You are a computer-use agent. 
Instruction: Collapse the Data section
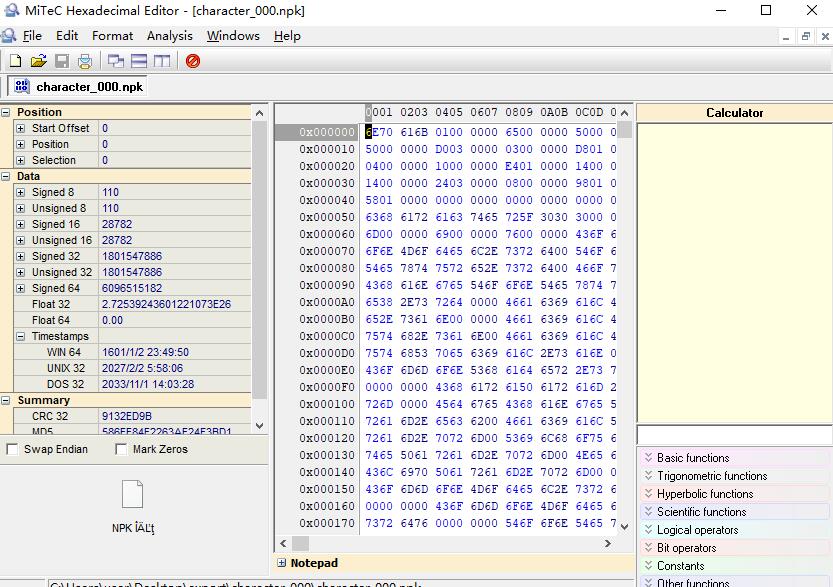(x=6, y=176)
